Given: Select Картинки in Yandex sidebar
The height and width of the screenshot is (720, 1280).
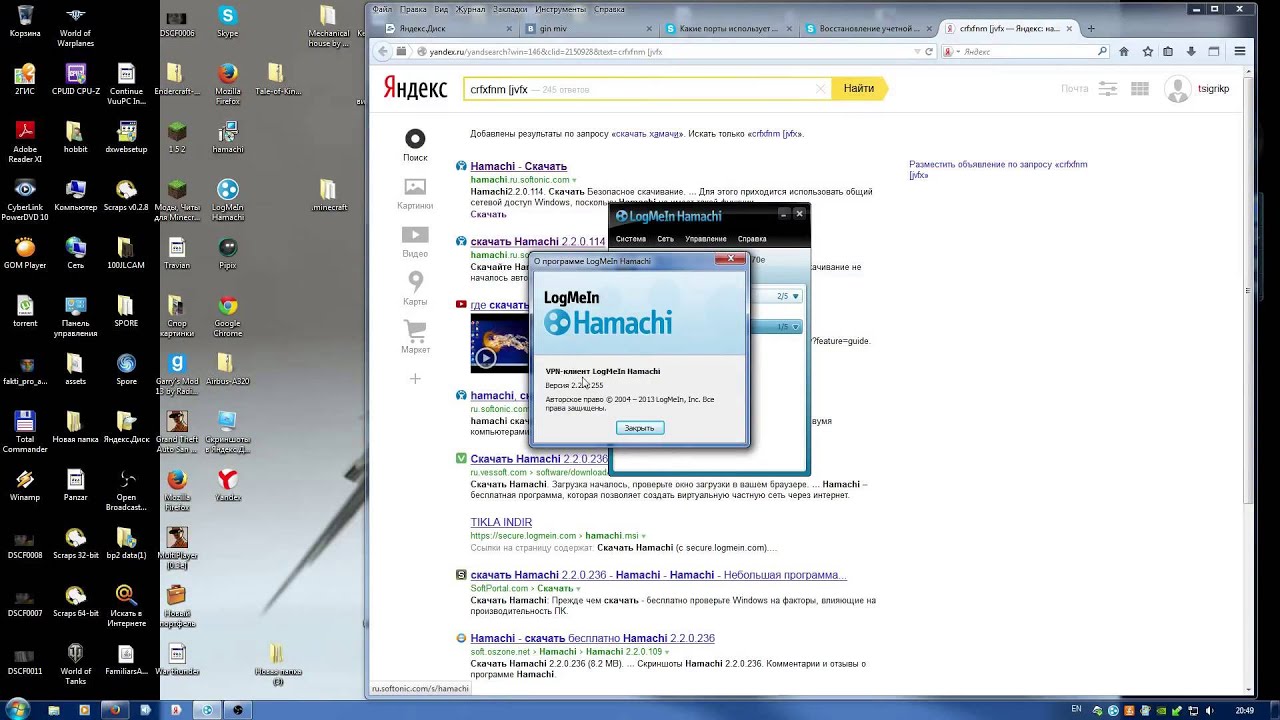Looking at the screenshot, I should tap(415, 194).
